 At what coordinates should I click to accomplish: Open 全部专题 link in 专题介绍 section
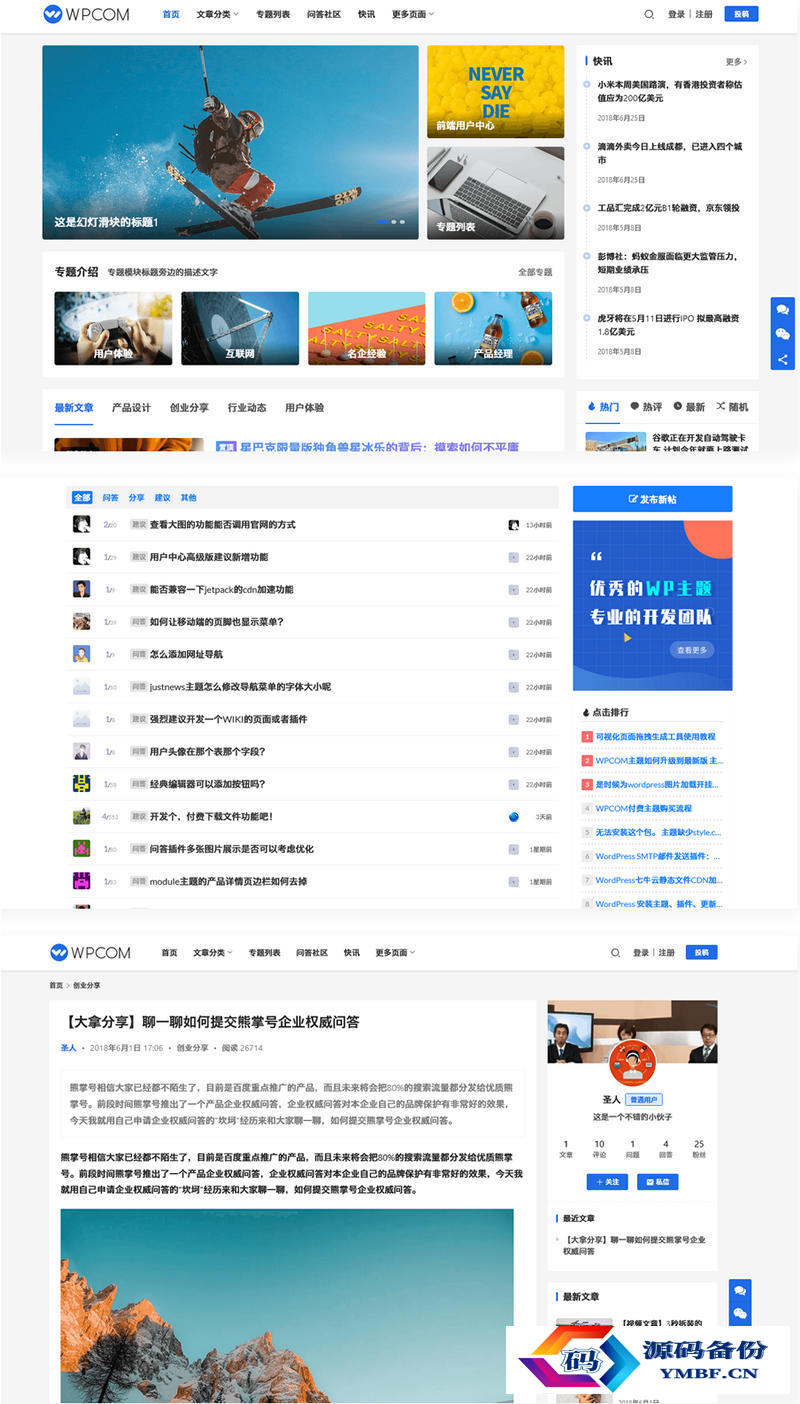pyautogui.click(x=535, y=272)
